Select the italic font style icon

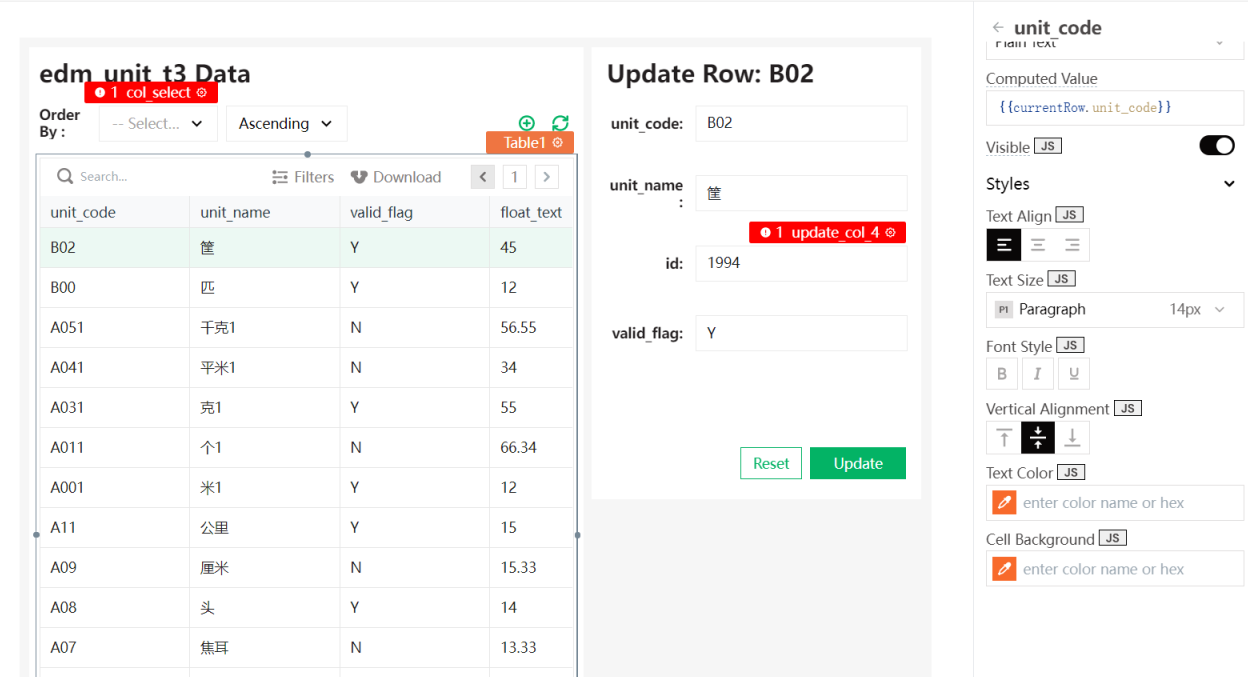point(1037,374)
